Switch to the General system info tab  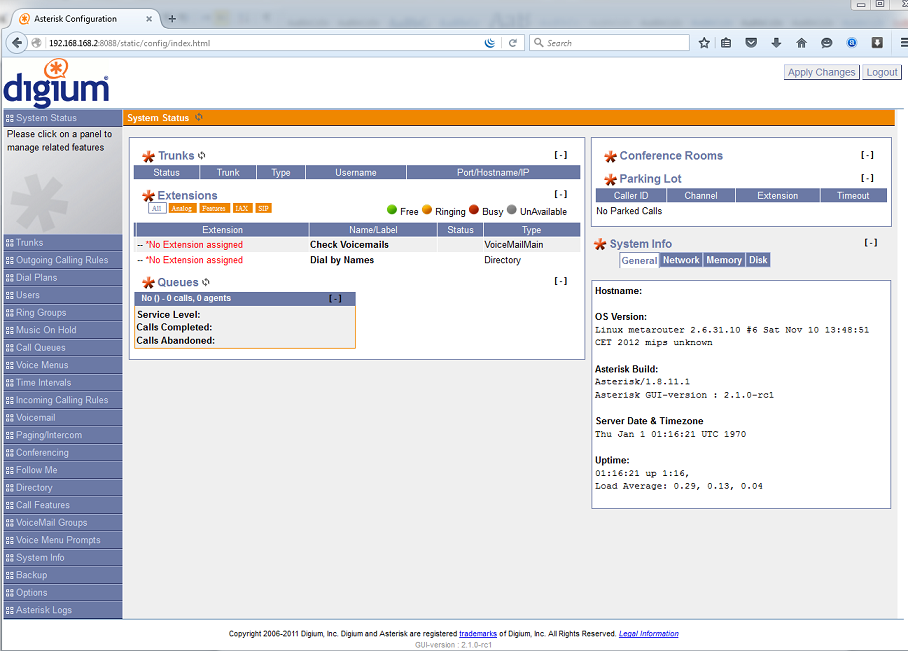[x=639, y=261]
